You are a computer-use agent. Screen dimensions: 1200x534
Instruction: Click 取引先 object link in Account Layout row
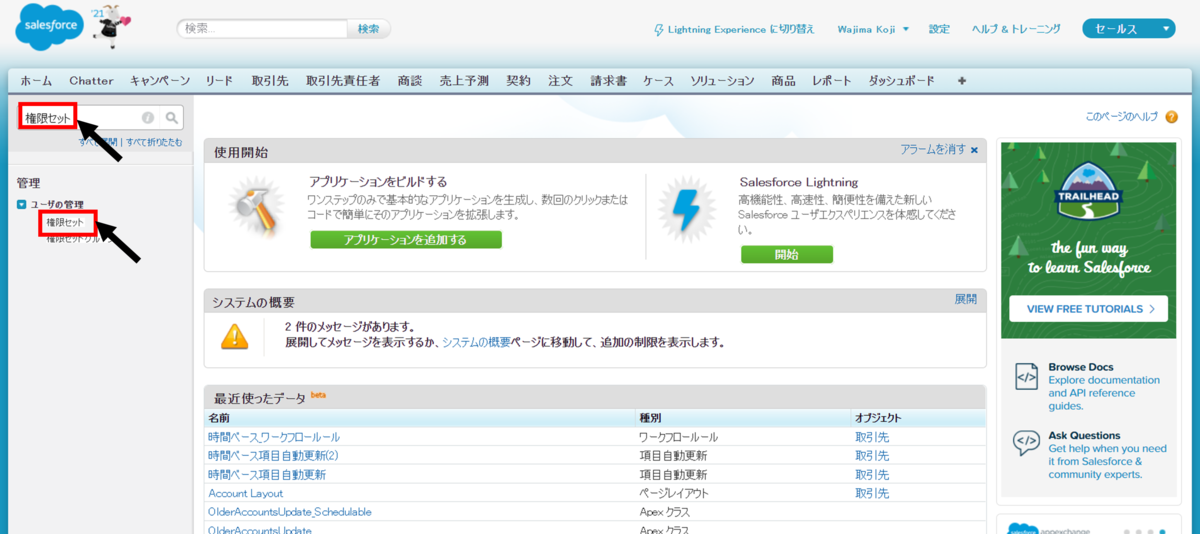(872, 493)
